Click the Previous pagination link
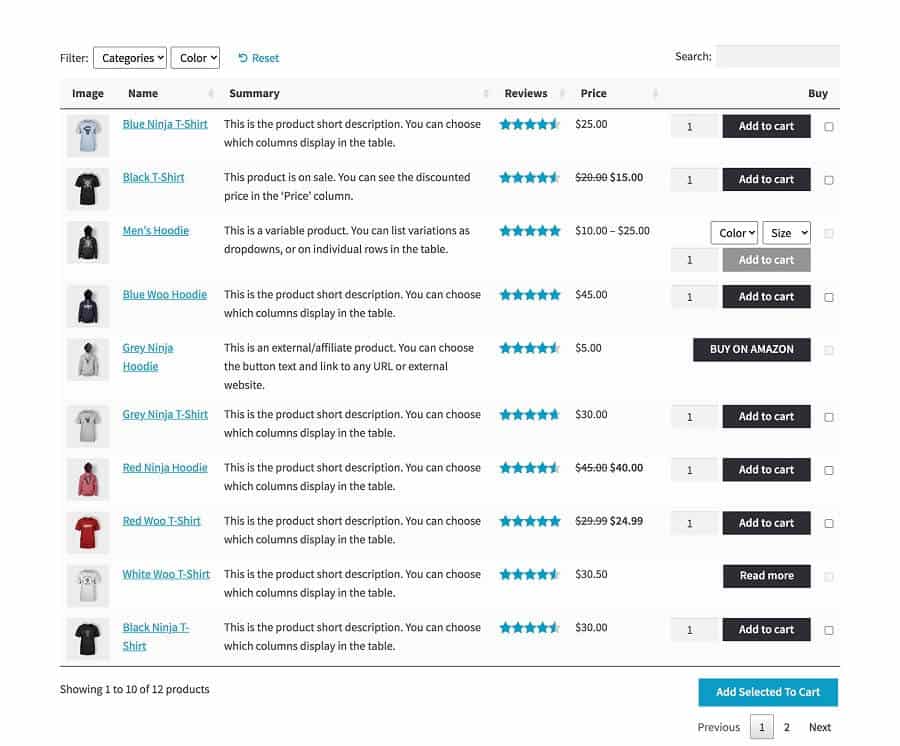The width and height of the screenshot is (900, 746). [x=719, y=727]
